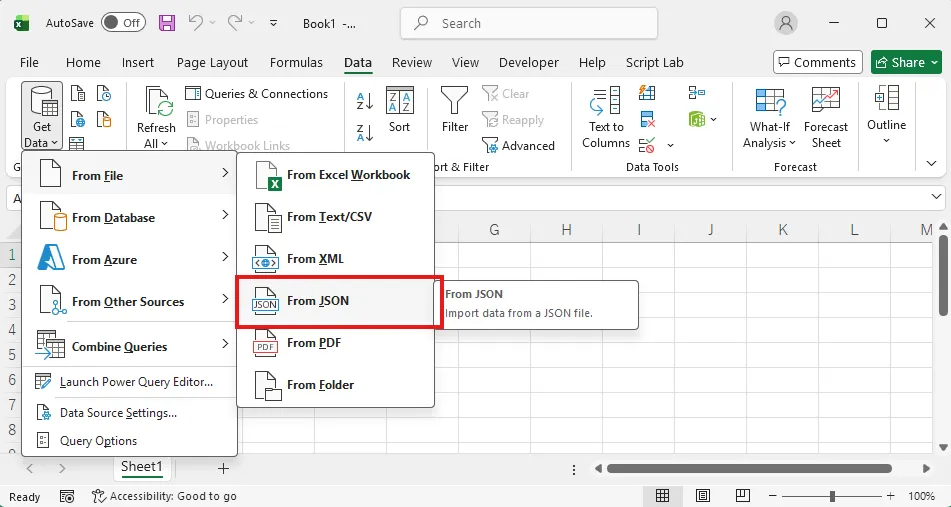Click the zoom slider handle
The height and width of the screenshot is (507, 951).
click(x=833, y=496)
